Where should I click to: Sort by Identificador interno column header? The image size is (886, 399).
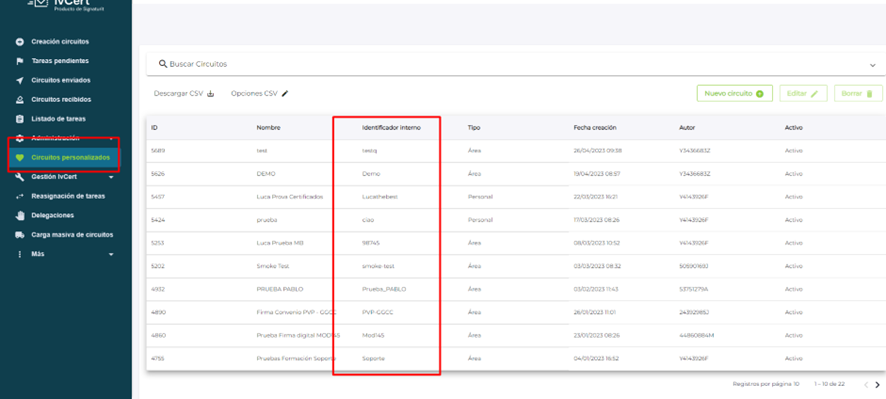(x=391, y=128)
